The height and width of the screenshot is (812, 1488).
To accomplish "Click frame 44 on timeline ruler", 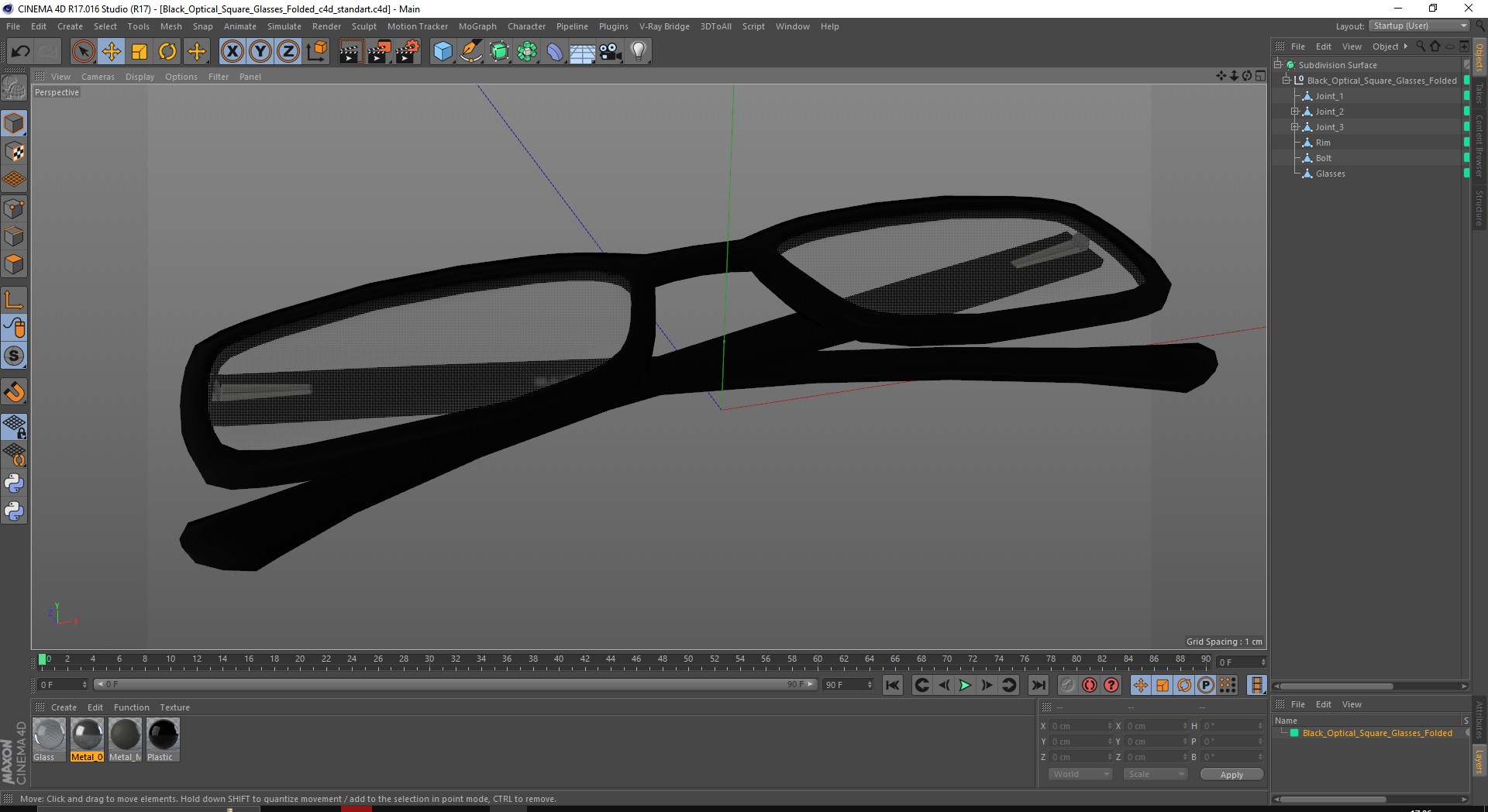I will click(x=611, y=660).
